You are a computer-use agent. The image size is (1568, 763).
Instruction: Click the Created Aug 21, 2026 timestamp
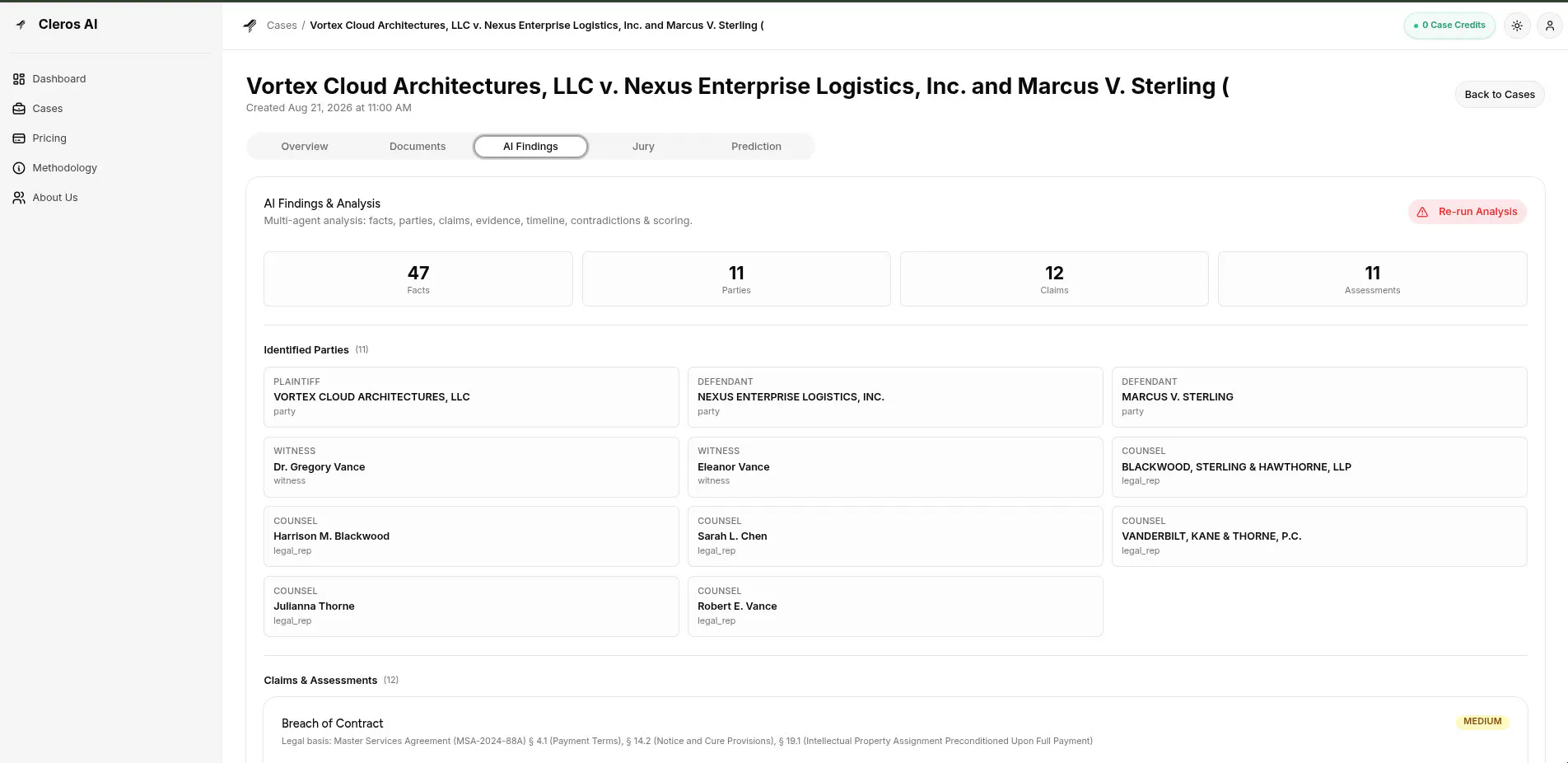click(329, 108)
